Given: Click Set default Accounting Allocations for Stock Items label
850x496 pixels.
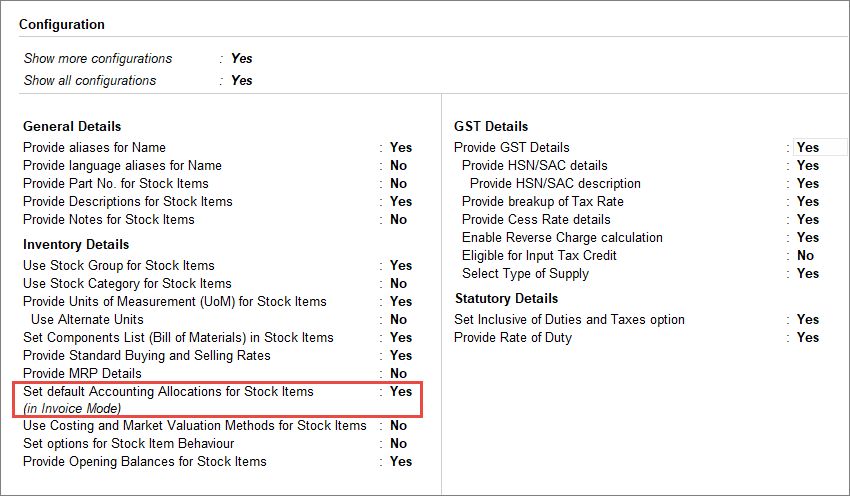Looking at the screenshot, I should (168, 391).
